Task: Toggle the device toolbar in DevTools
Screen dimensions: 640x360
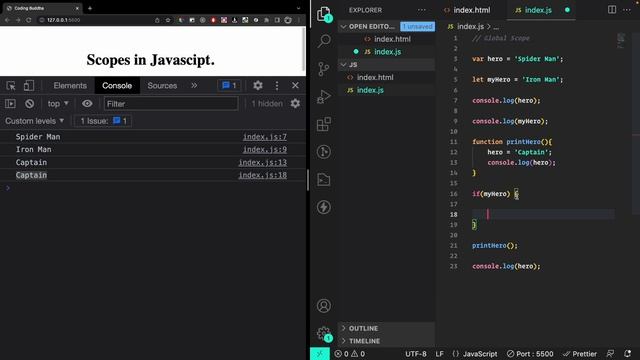Action: pos(29,86)
